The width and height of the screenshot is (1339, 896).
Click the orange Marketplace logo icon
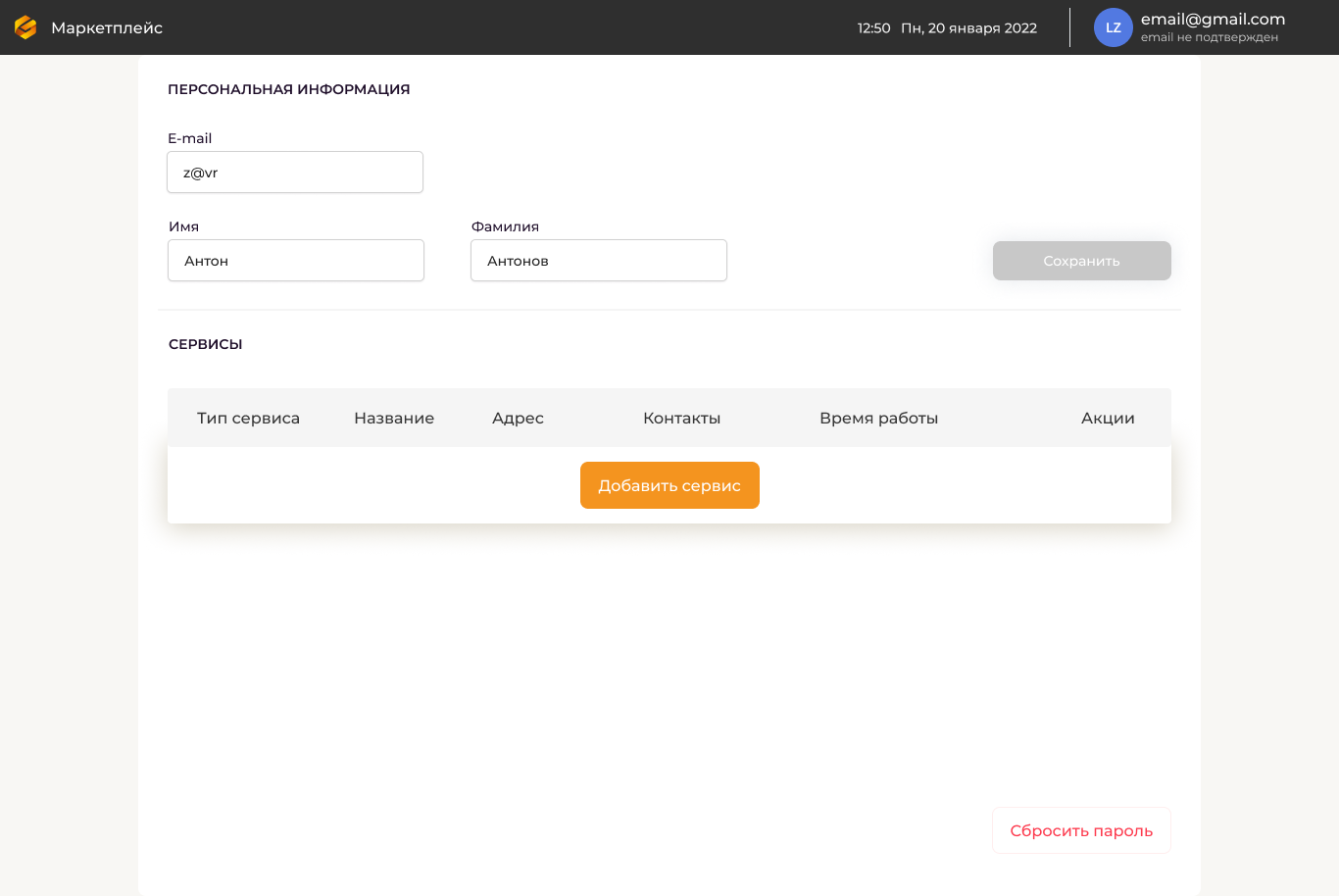25,27
